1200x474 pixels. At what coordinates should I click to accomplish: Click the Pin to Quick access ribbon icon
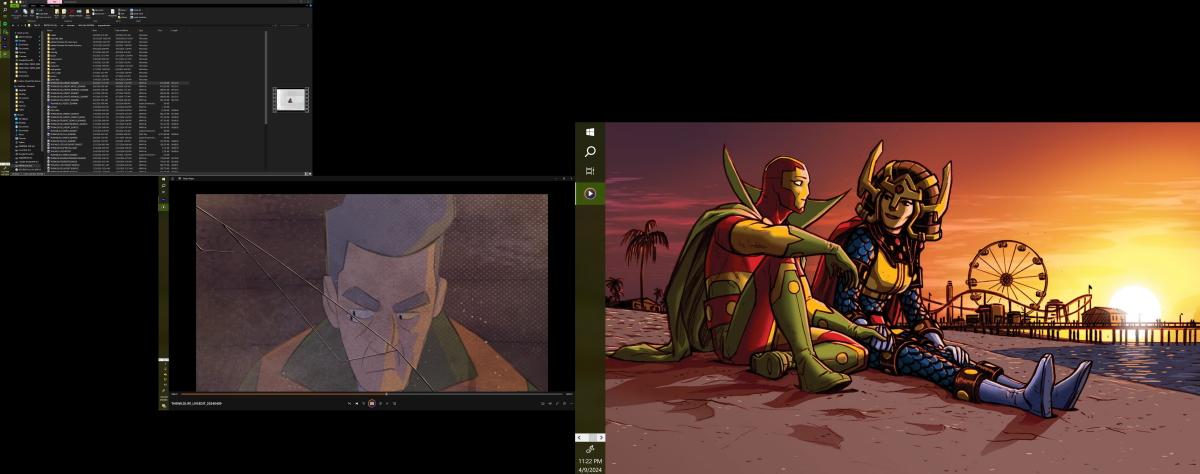16,12
